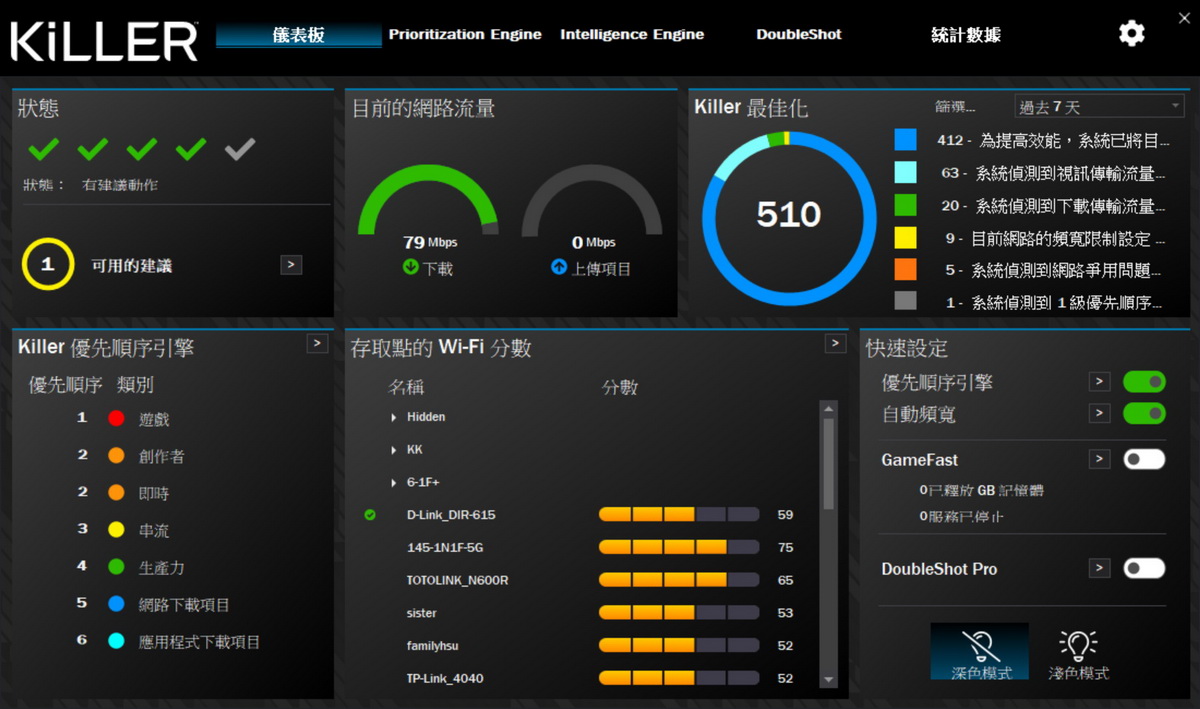Open the 過去 7 天 filter dropdown
The height and width of the screenshot is (709, 1200).
click(1098, 107)
